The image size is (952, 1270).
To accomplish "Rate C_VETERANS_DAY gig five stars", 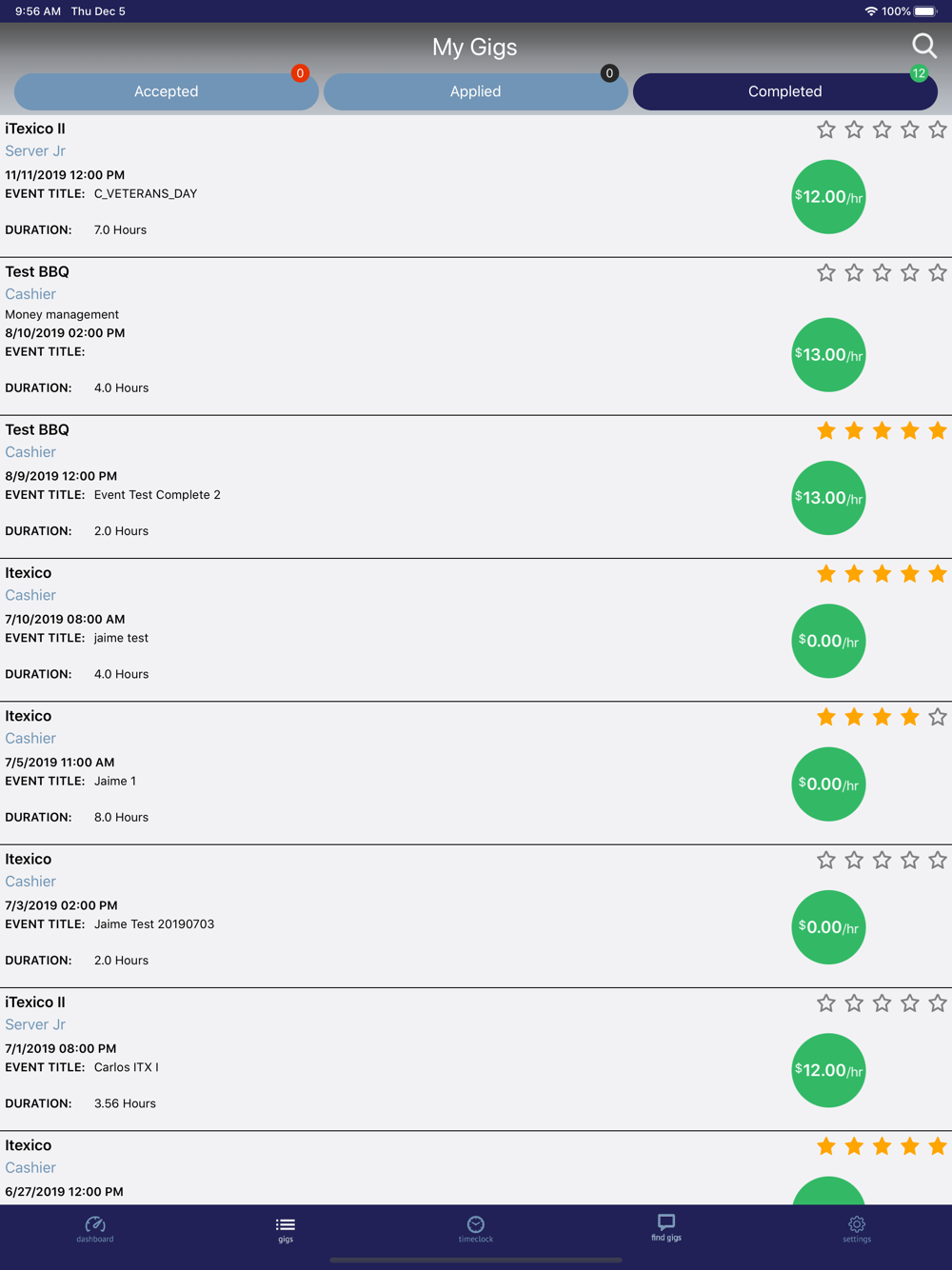I will tap(938, 129).
